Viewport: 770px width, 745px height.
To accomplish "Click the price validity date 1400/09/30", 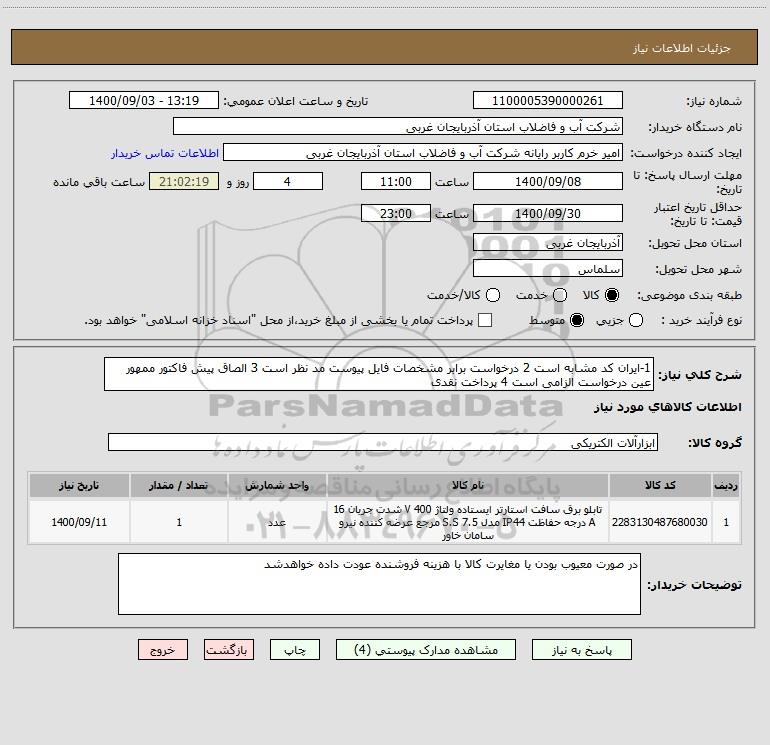I will [548, 213].
